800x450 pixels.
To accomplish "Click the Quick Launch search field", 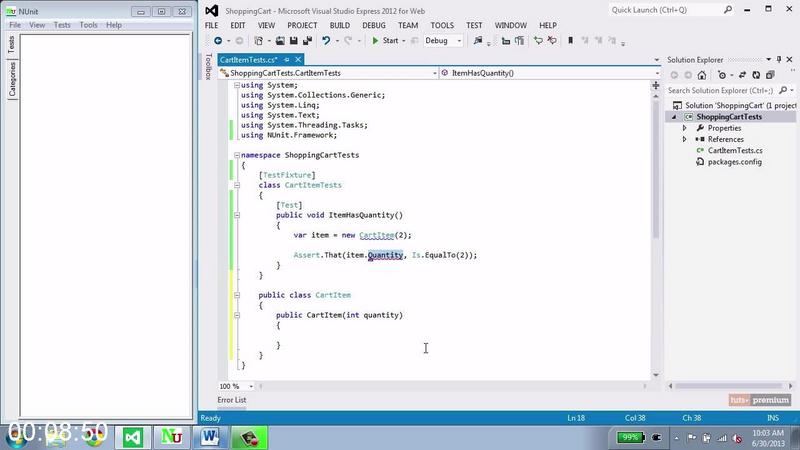I will click(666, 10).
